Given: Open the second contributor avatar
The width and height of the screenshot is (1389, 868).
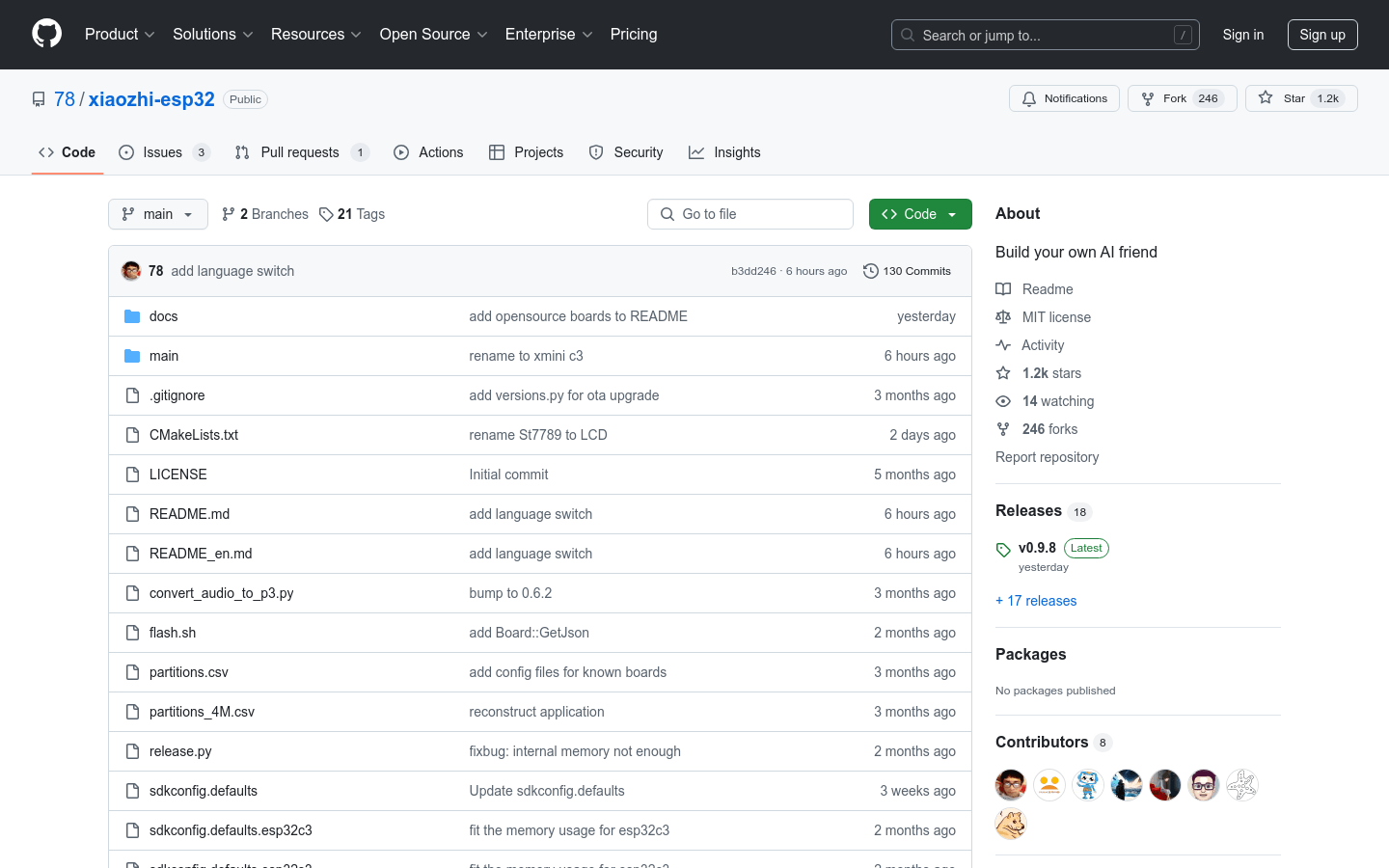Looking at the screenshot, I should click(x=1049, y=785).
